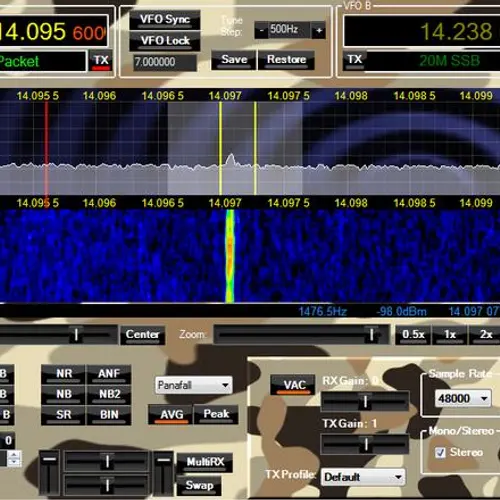
Task: Click the 7.000000 frequency input field
Action: [165, 62]
